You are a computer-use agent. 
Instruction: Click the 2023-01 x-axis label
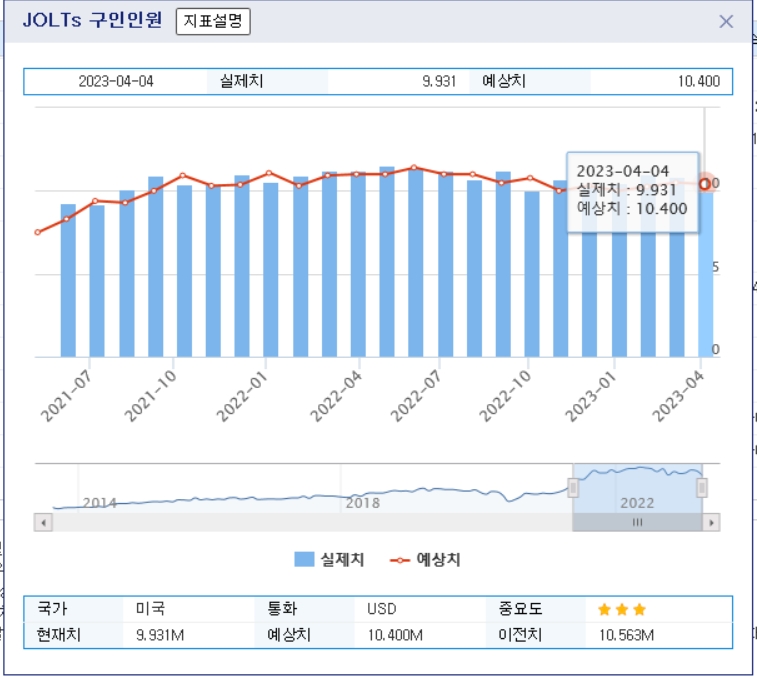pos(591,396)
